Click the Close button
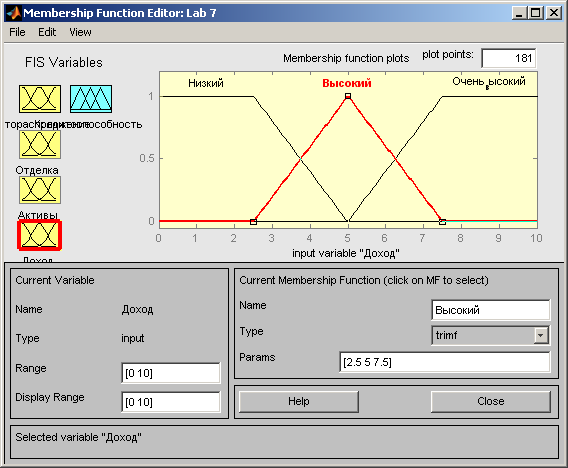 (491, 401)
